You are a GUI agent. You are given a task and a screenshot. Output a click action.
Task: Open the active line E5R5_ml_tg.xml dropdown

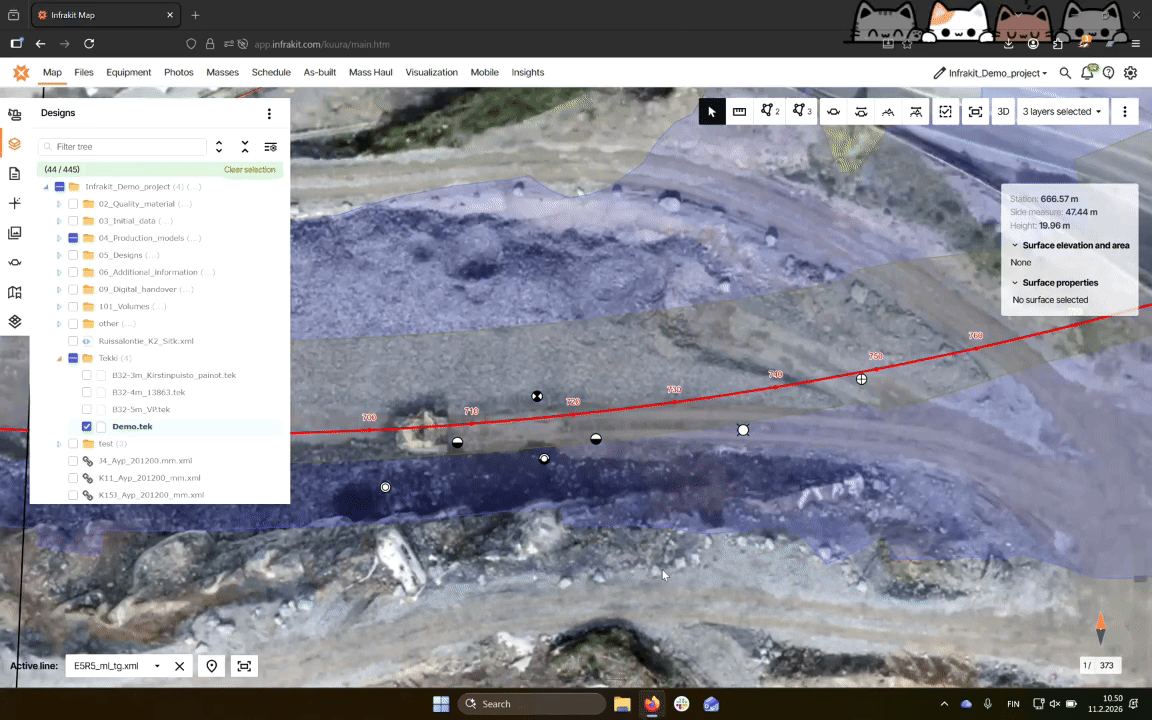tap(115, 666)
